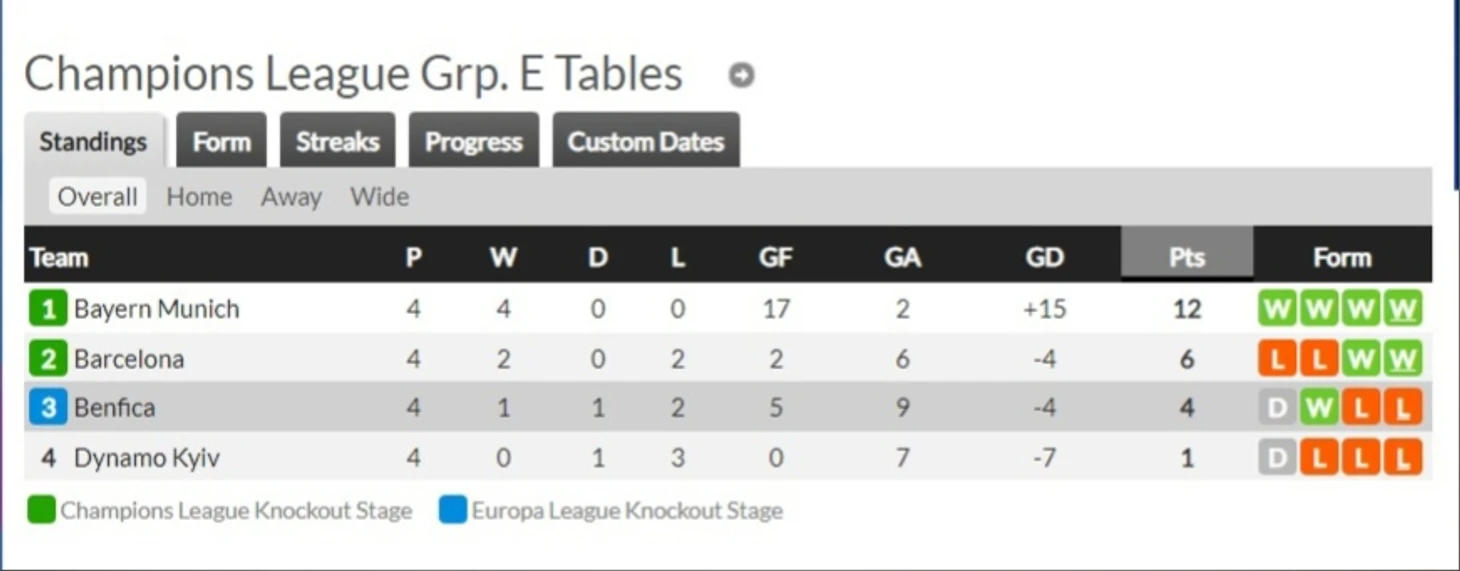Click the green Champions League Knockout Stage legend swatch
This screenshot has width=1460, height=571.
pos(41,510)
